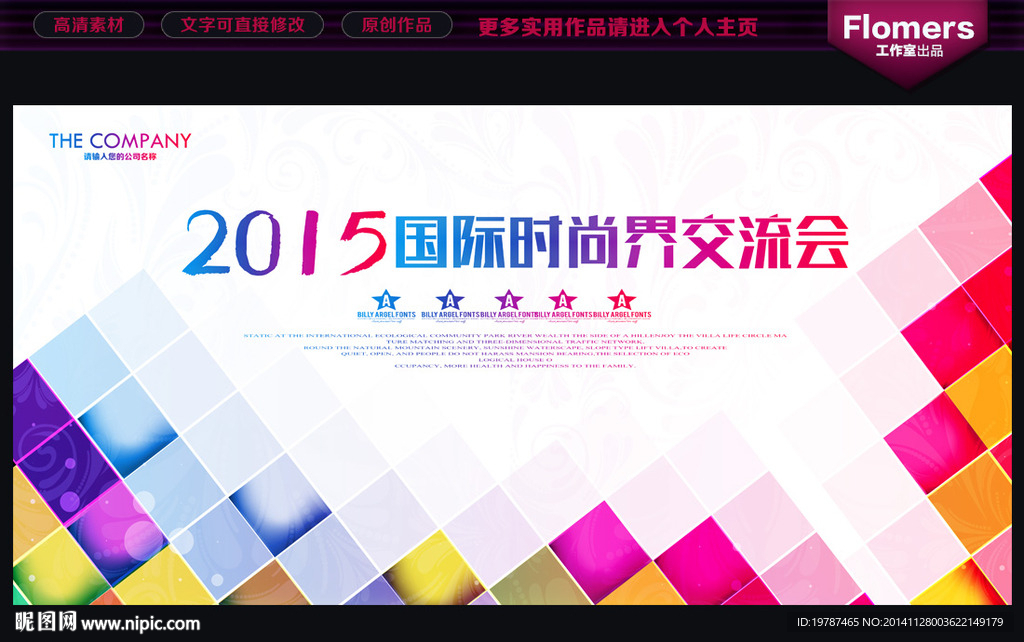This screenshot has width=1024, height=642.
Task: Click the Flomers badge title
Action: click(x=908, y=27)
